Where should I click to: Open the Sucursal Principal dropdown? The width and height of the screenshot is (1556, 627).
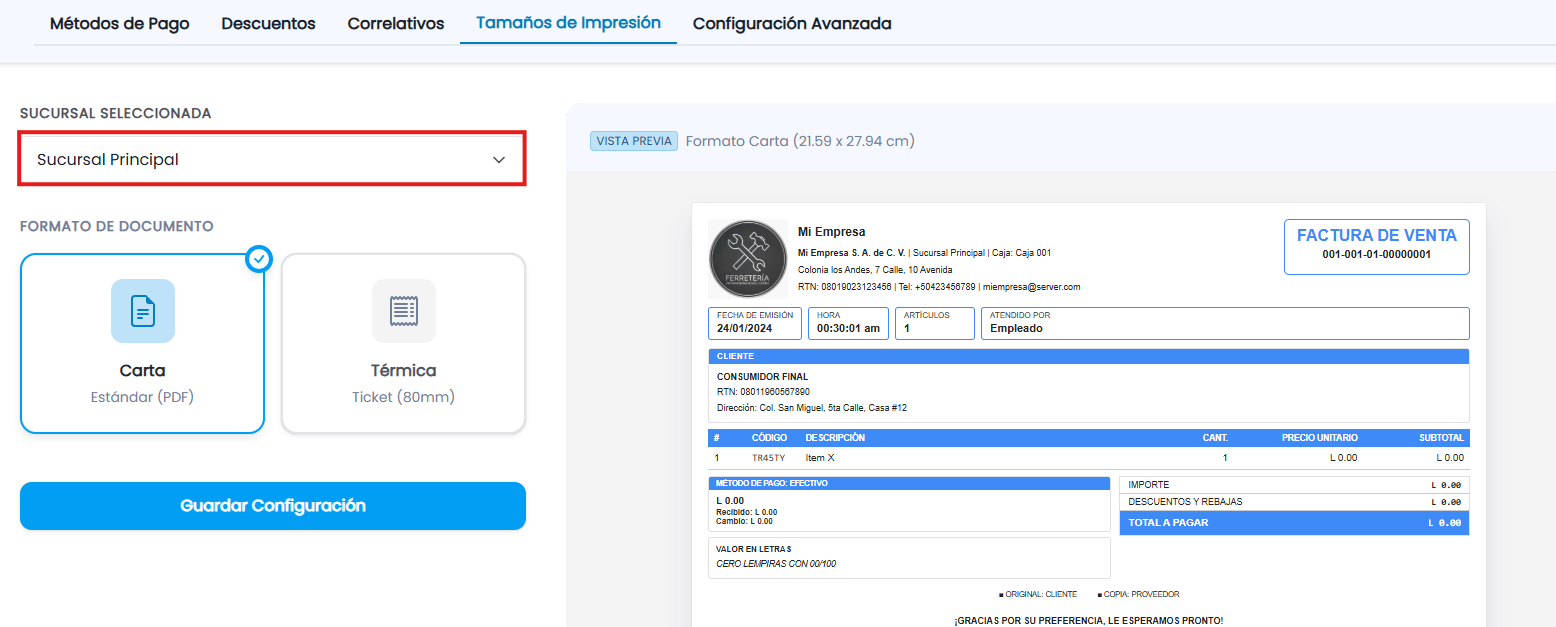272,159
